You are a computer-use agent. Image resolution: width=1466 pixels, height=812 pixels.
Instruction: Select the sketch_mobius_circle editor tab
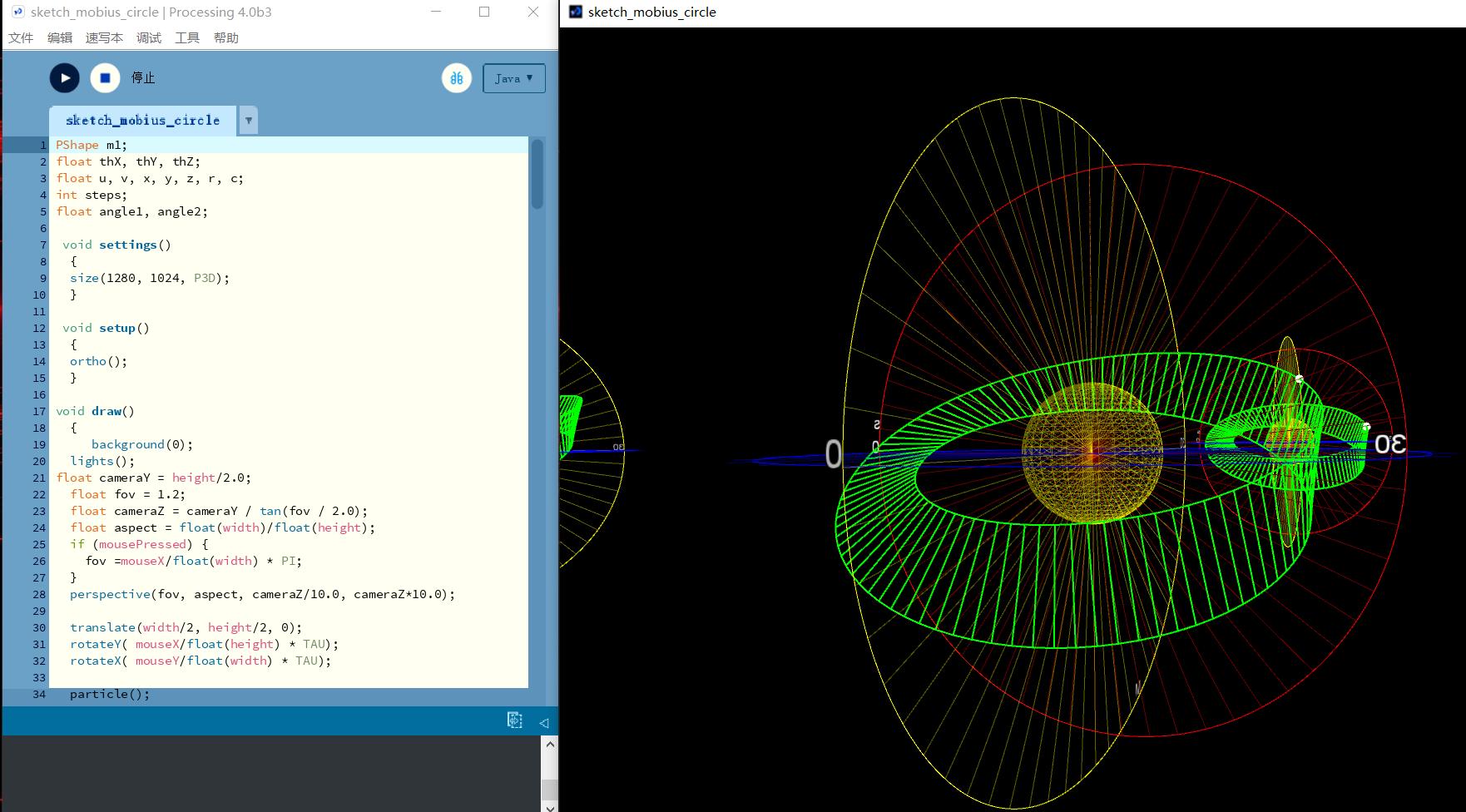[142, 121]
